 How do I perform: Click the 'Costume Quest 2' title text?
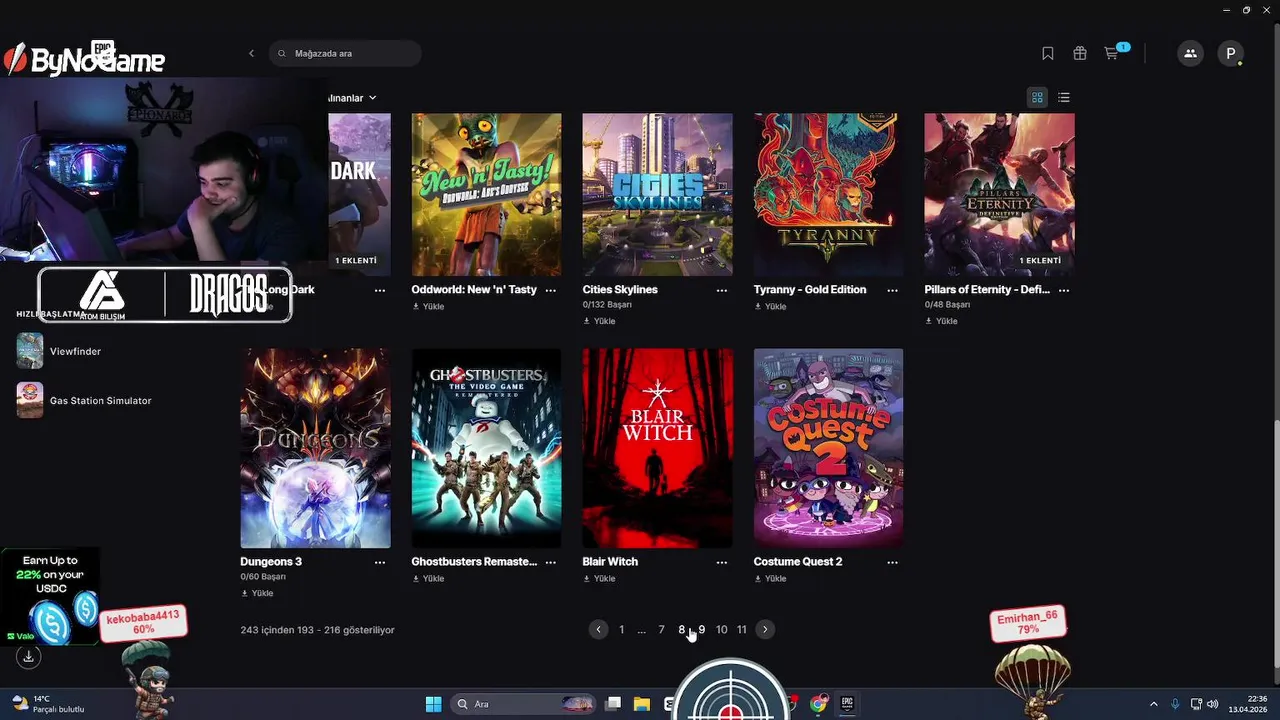798,562
